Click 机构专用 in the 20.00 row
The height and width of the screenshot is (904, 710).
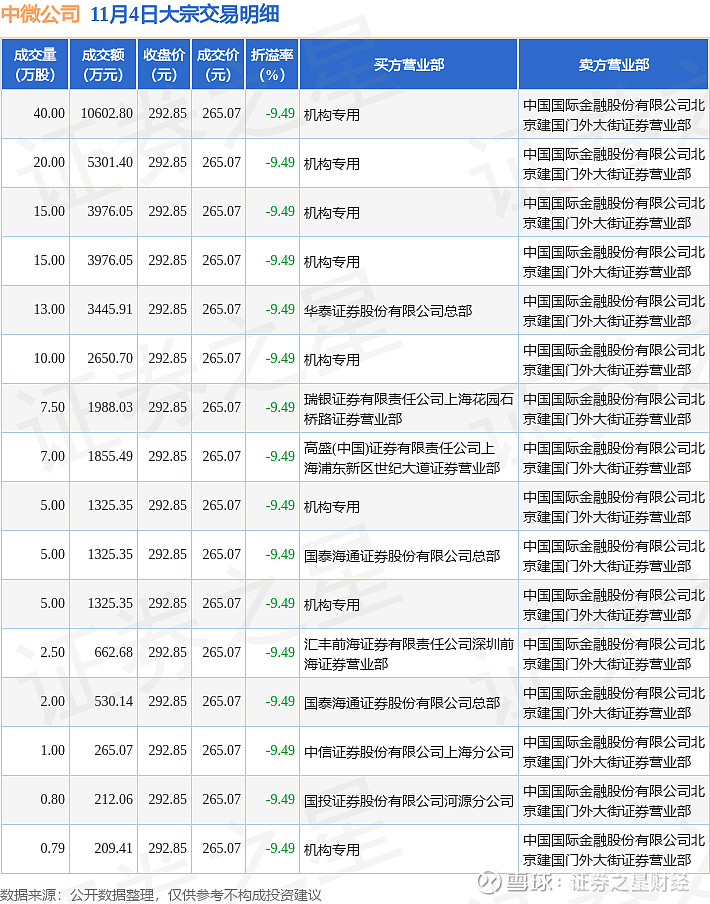click(332, 164)
